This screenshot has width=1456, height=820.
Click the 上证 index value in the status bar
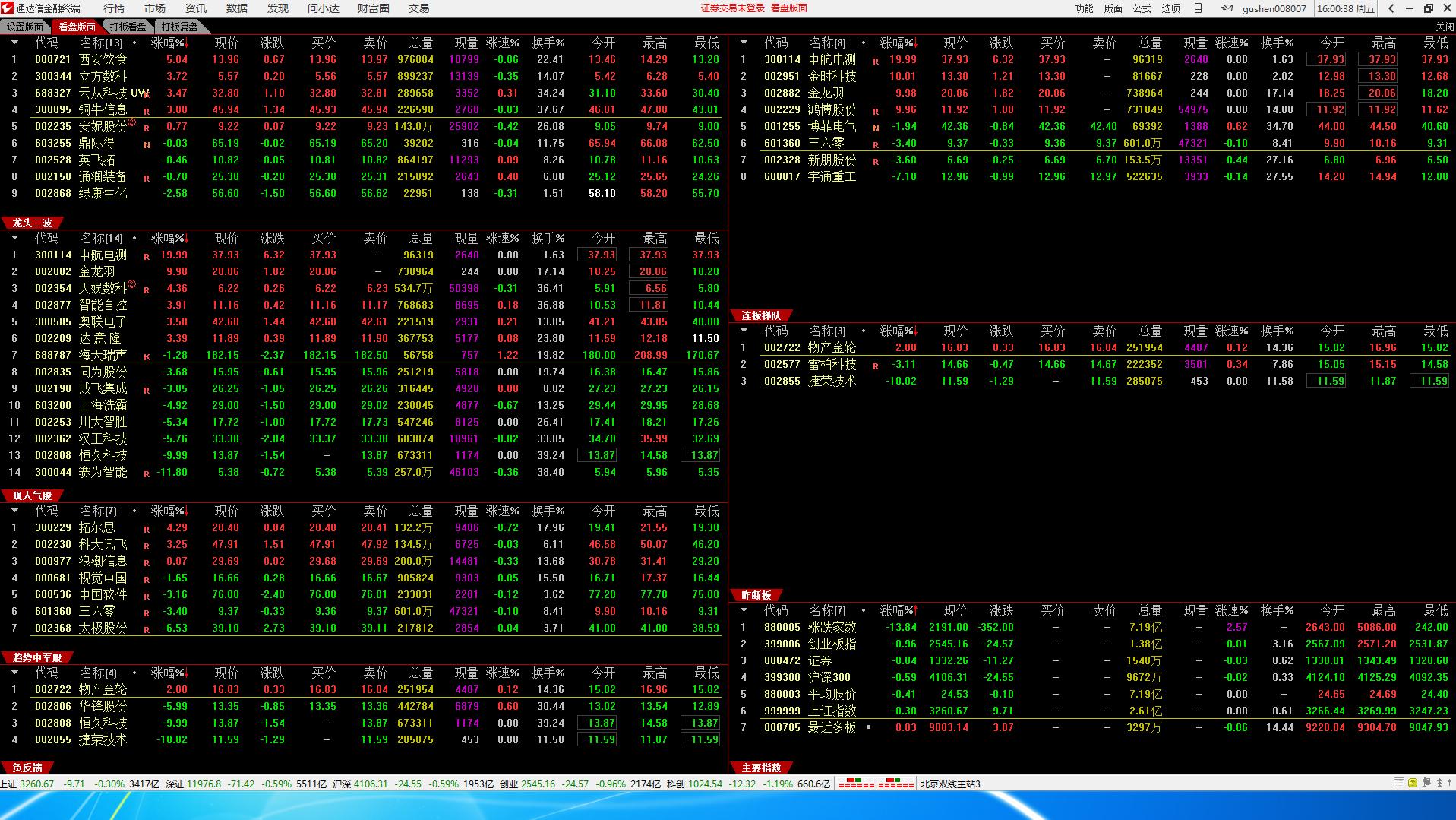click(x=36, y=784)
